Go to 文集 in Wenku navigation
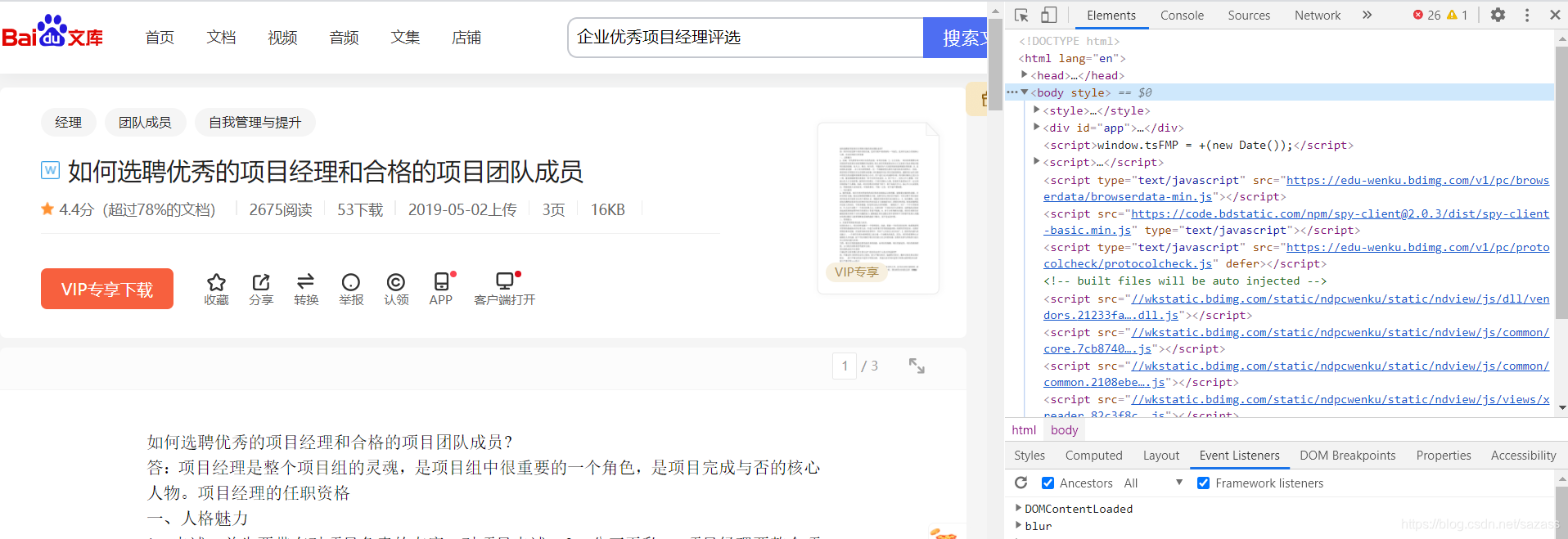The height and width of the screenshot is (539, 1568). [x=405, y=38]
